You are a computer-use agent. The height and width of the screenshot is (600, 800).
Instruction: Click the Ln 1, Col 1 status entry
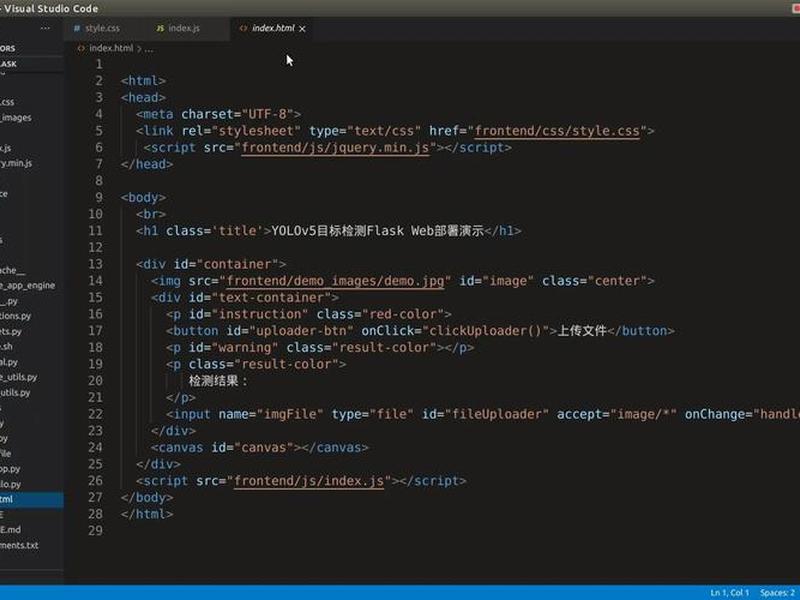[x=729, y=592]
